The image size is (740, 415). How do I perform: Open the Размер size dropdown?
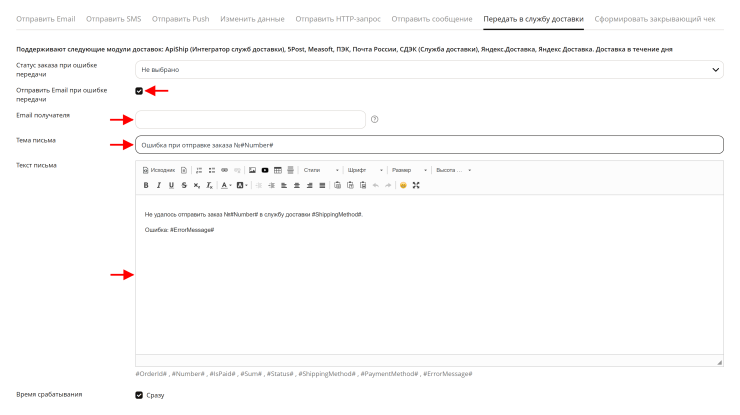[x=409, y=170]
